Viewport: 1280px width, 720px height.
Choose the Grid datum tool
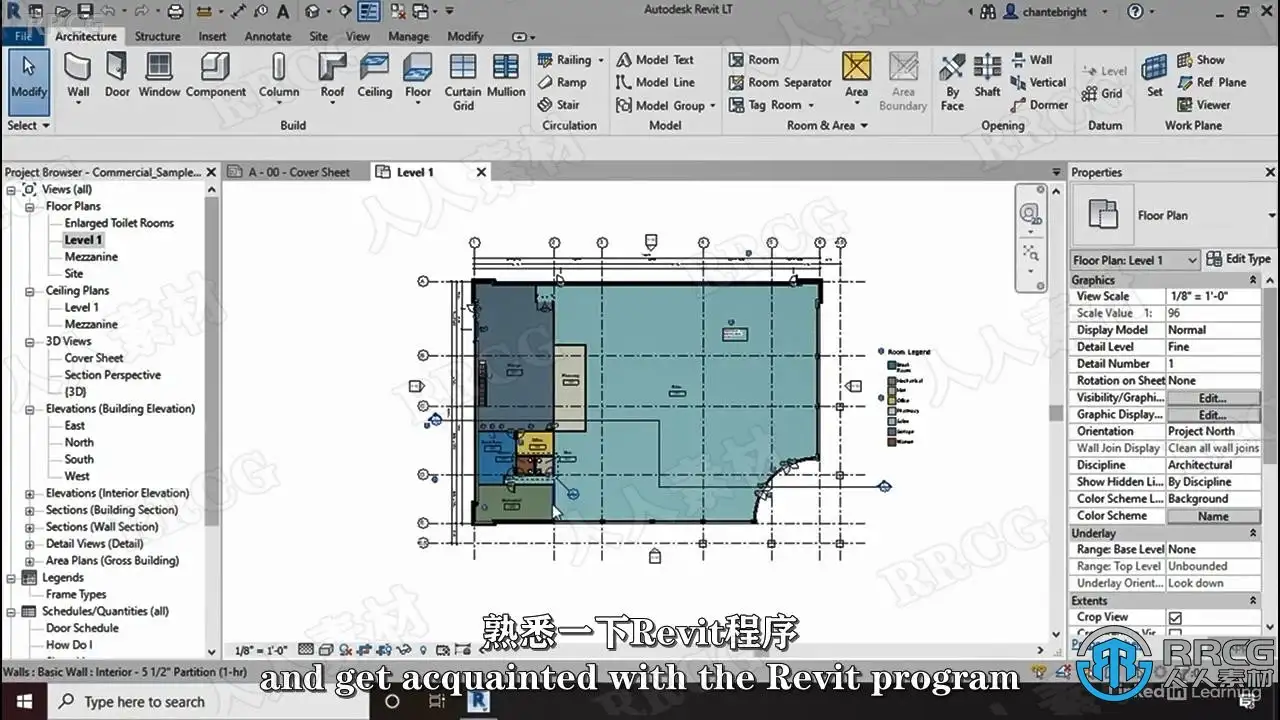tap(1104, 94)
